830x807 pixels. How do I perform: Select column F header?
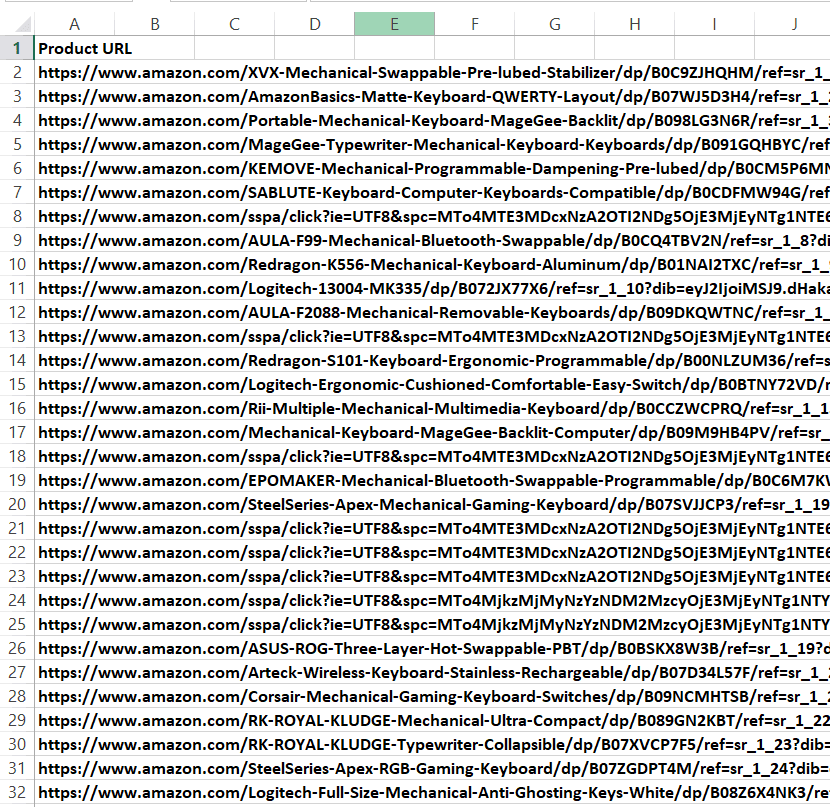[475, 24]
